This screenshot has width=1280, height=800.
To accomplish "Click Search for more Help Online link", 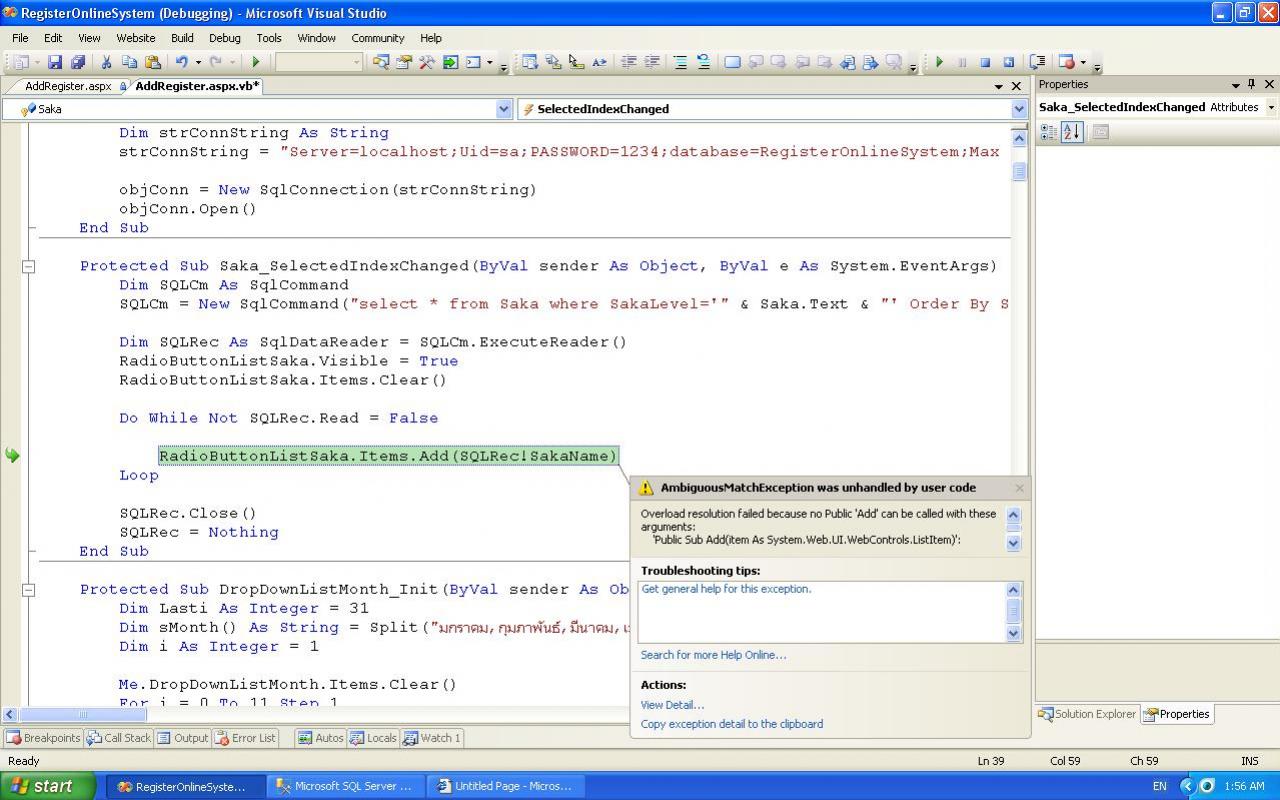I will (713, 655).
